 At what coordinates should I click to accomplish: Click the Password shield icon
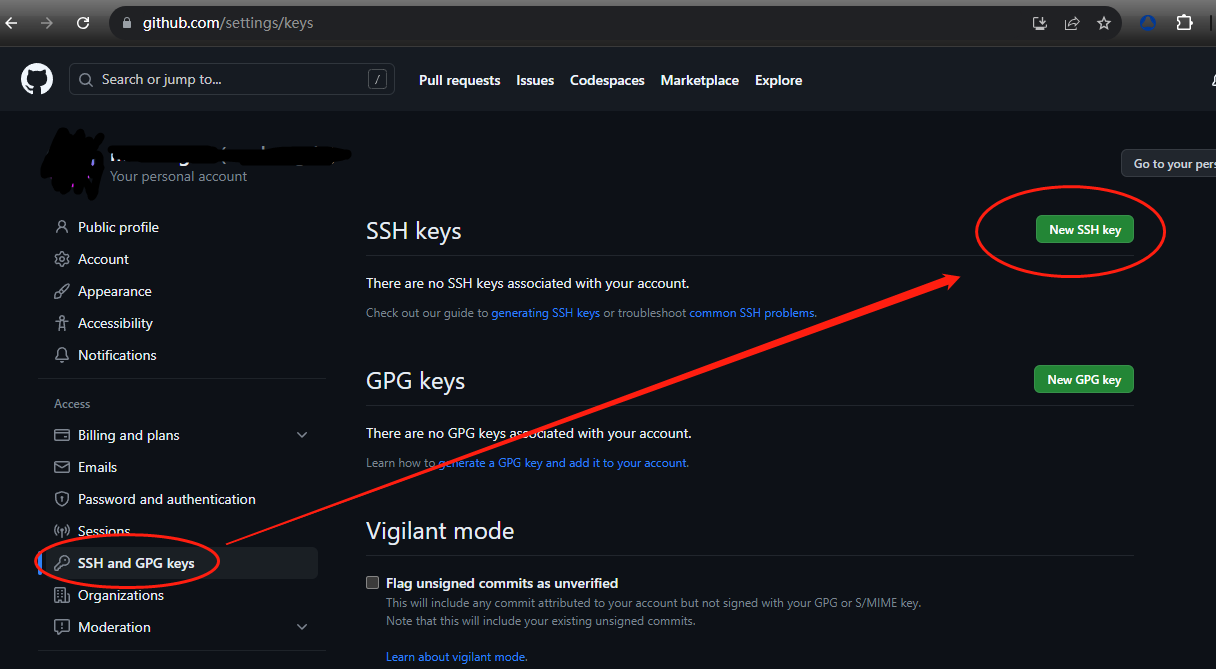coord(62,499)
